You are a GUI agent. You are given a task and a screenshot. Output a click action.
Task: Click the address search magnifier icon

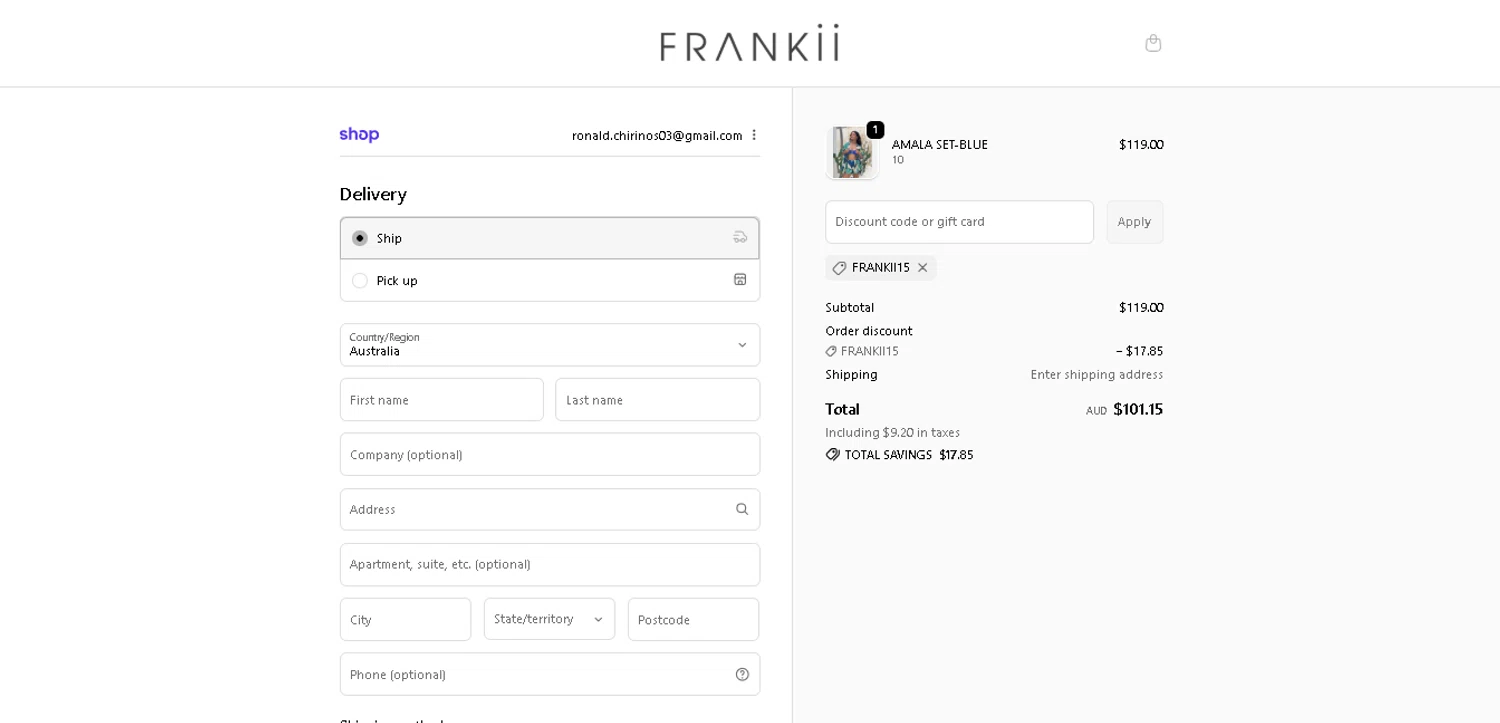[x=742, y=509]
